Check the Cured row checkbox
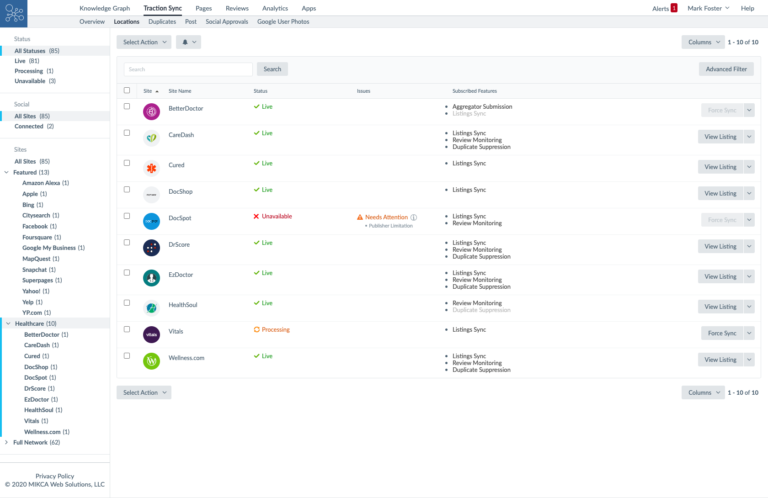768x498 pixels. click(x=127, y=163)
